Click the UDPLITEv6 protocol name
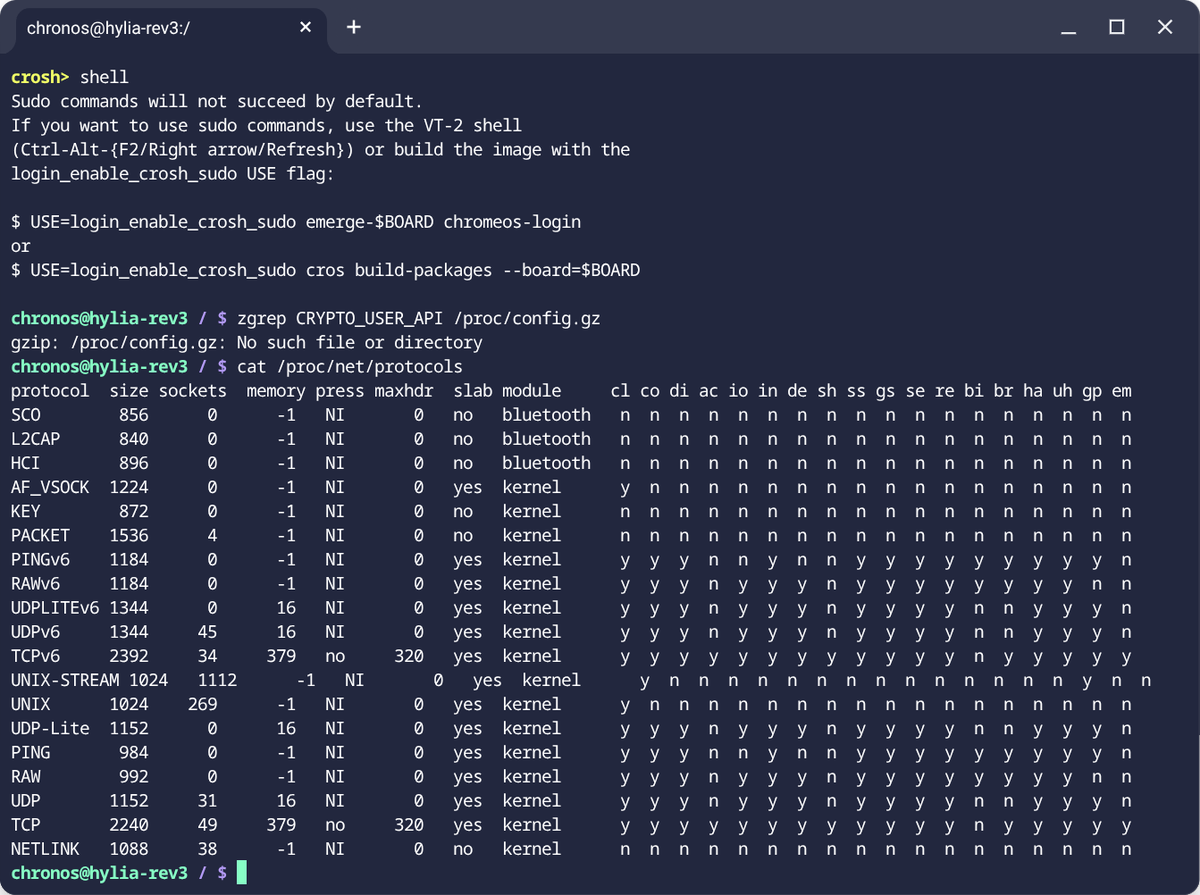 coord(55,608)
